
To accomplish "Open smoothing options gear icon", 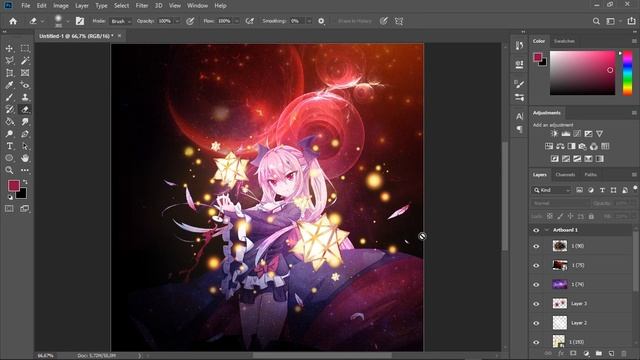I will [321, 21].
